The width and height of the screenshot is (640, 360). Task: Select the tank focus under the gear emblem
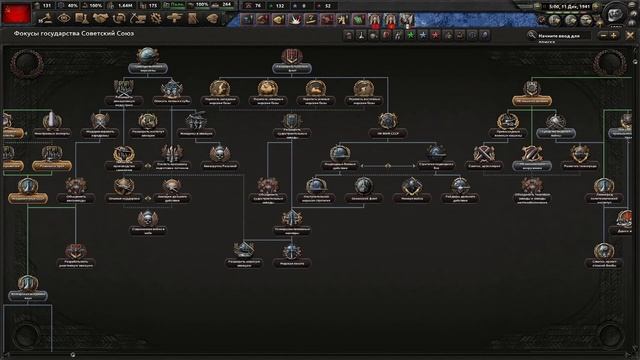click(x=508, y=125)
